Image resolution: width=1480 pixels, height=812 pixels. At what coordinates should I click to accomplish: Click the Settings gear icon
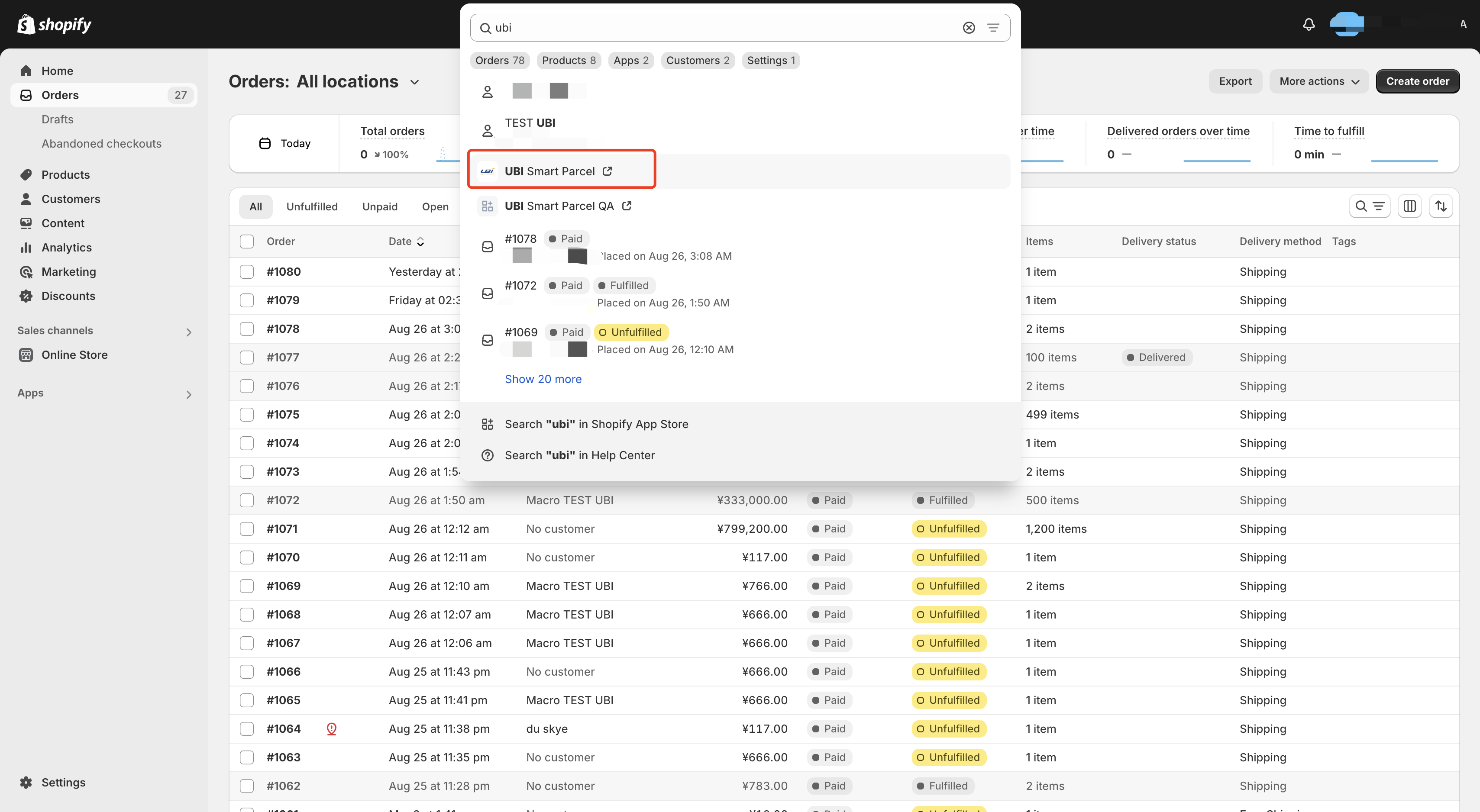click(x=26, y=782)
